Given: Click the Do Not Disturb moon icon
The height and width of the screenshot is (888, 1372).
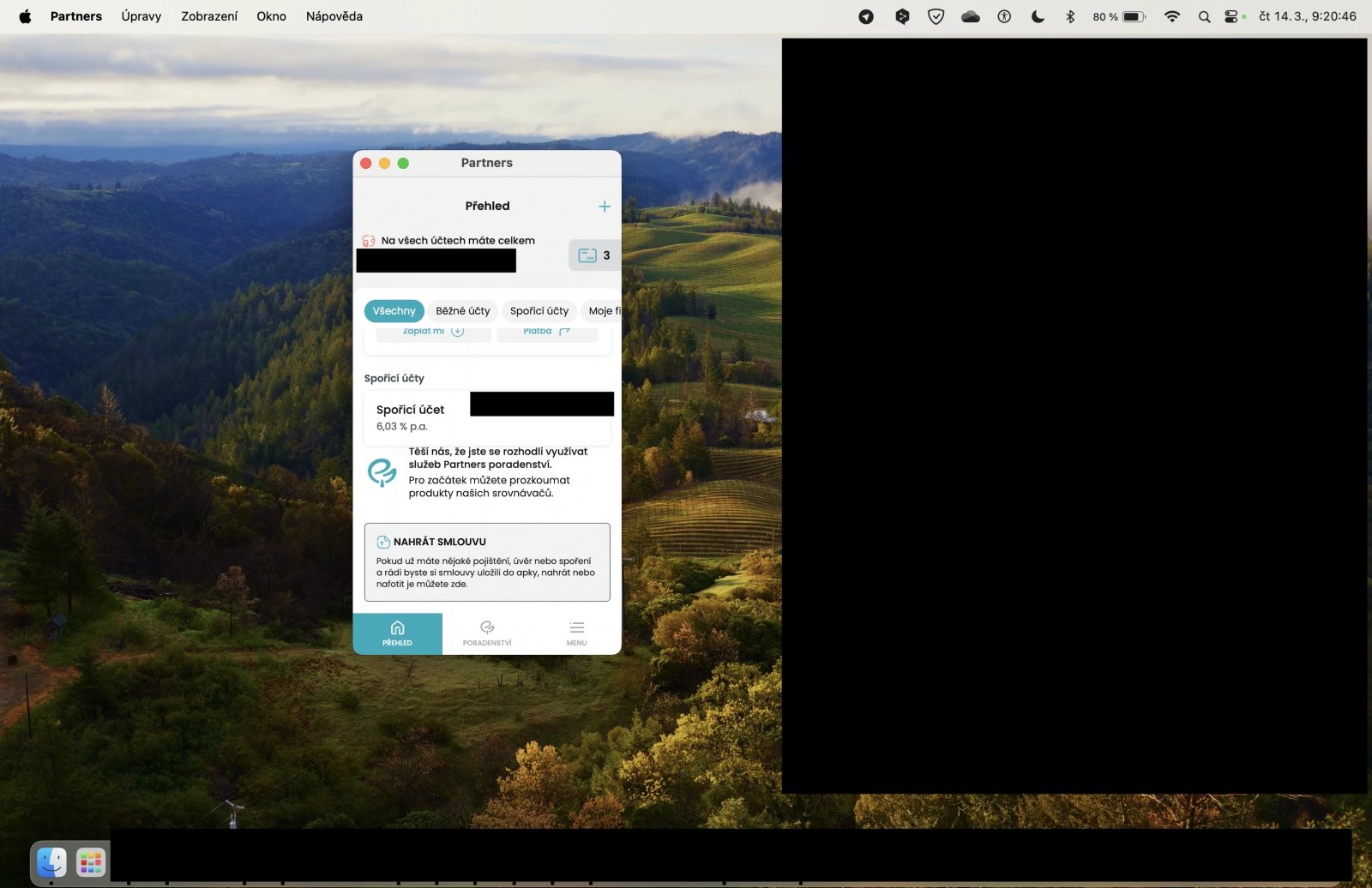Looking at the screenshot, I should click(1037, 15).
